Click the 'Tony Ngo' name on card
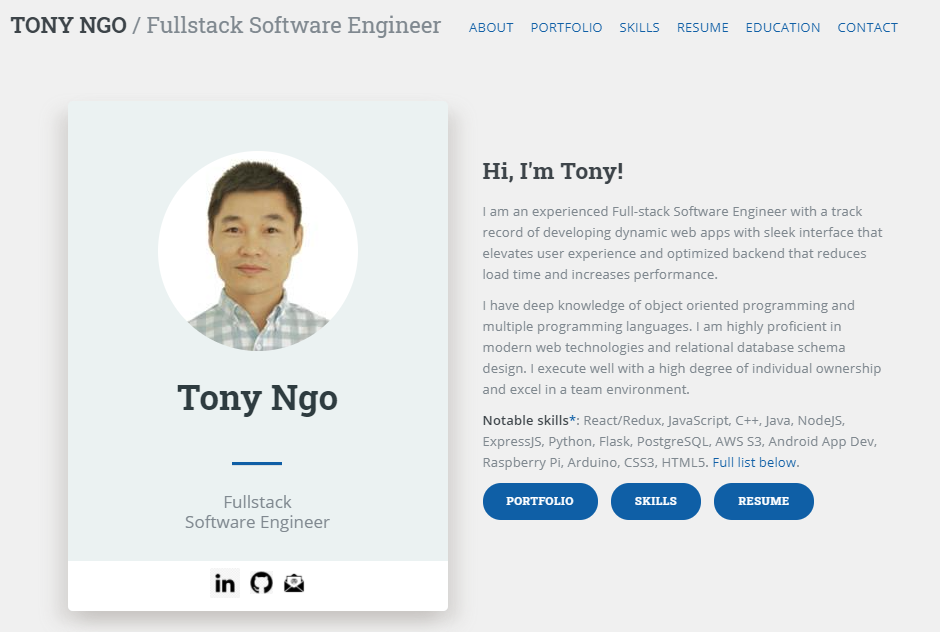The image size is (940, 632). click(x=257, y=397)
